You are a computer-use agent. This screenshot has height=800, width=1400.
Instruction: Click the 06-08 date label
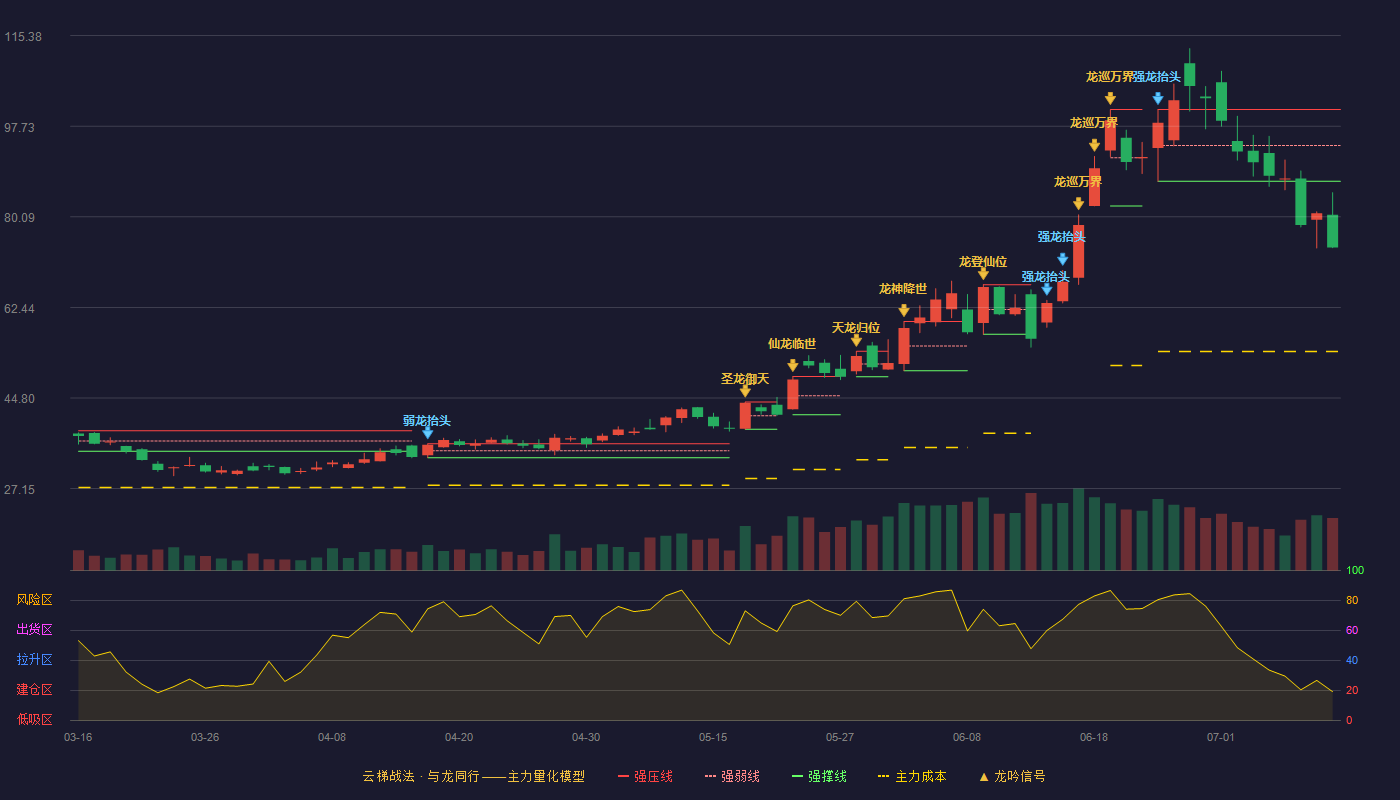967,737
